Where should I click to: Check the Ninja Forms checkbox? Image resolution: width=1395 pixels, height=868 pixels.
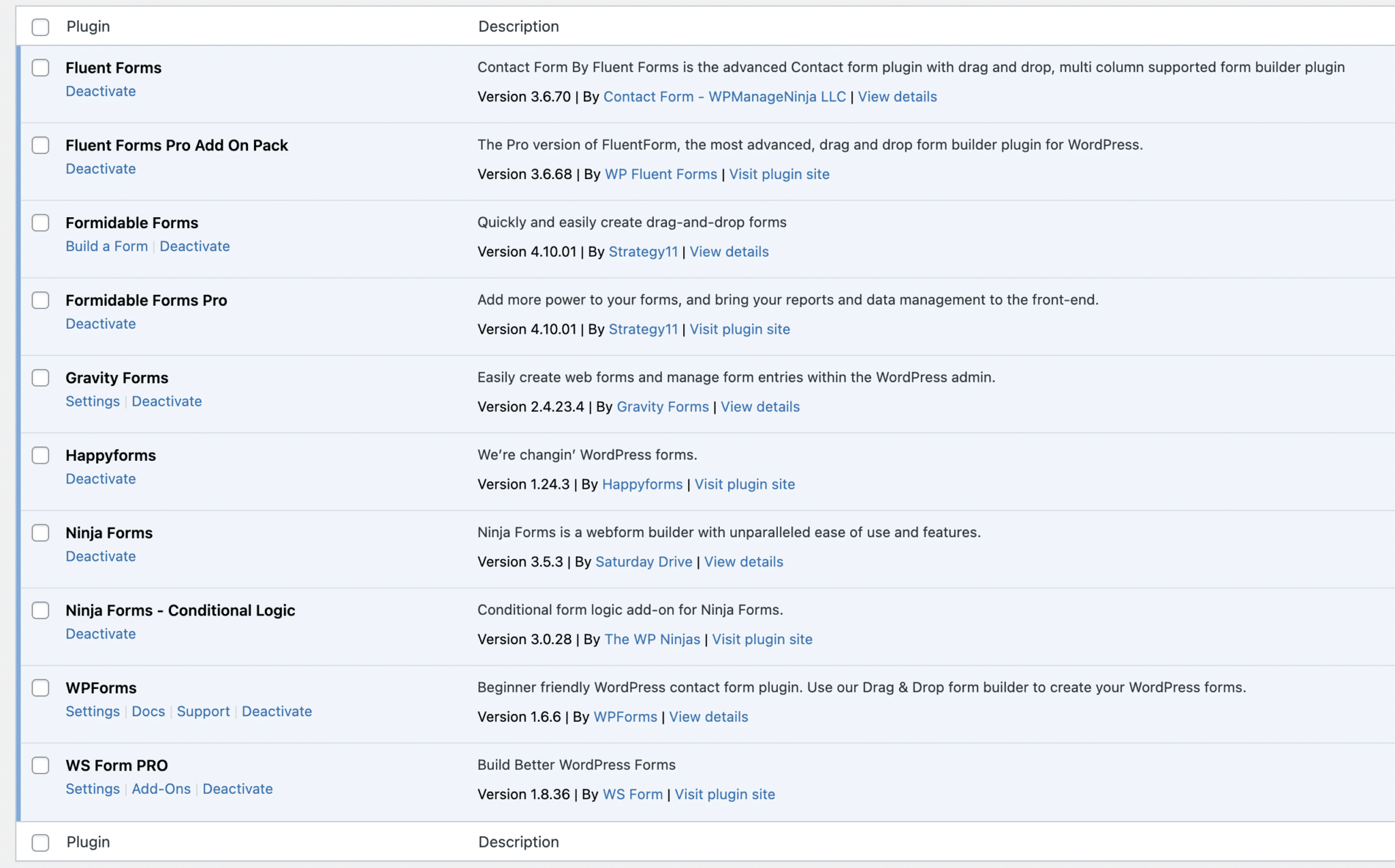40,533
